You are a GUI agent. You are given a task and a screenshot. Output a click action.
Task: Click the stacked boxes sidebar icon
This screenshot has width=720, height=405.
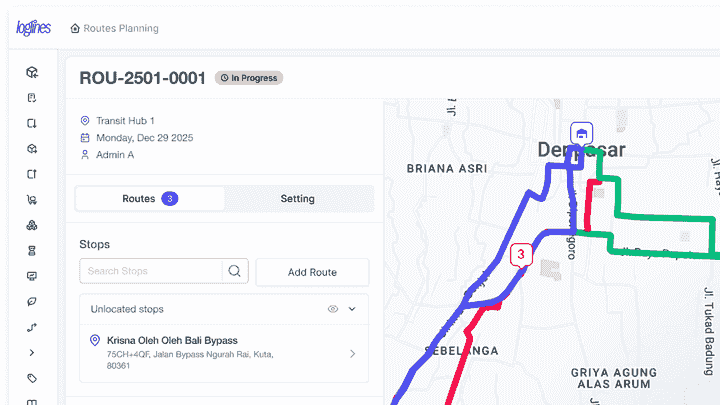(x=32, y=225)
